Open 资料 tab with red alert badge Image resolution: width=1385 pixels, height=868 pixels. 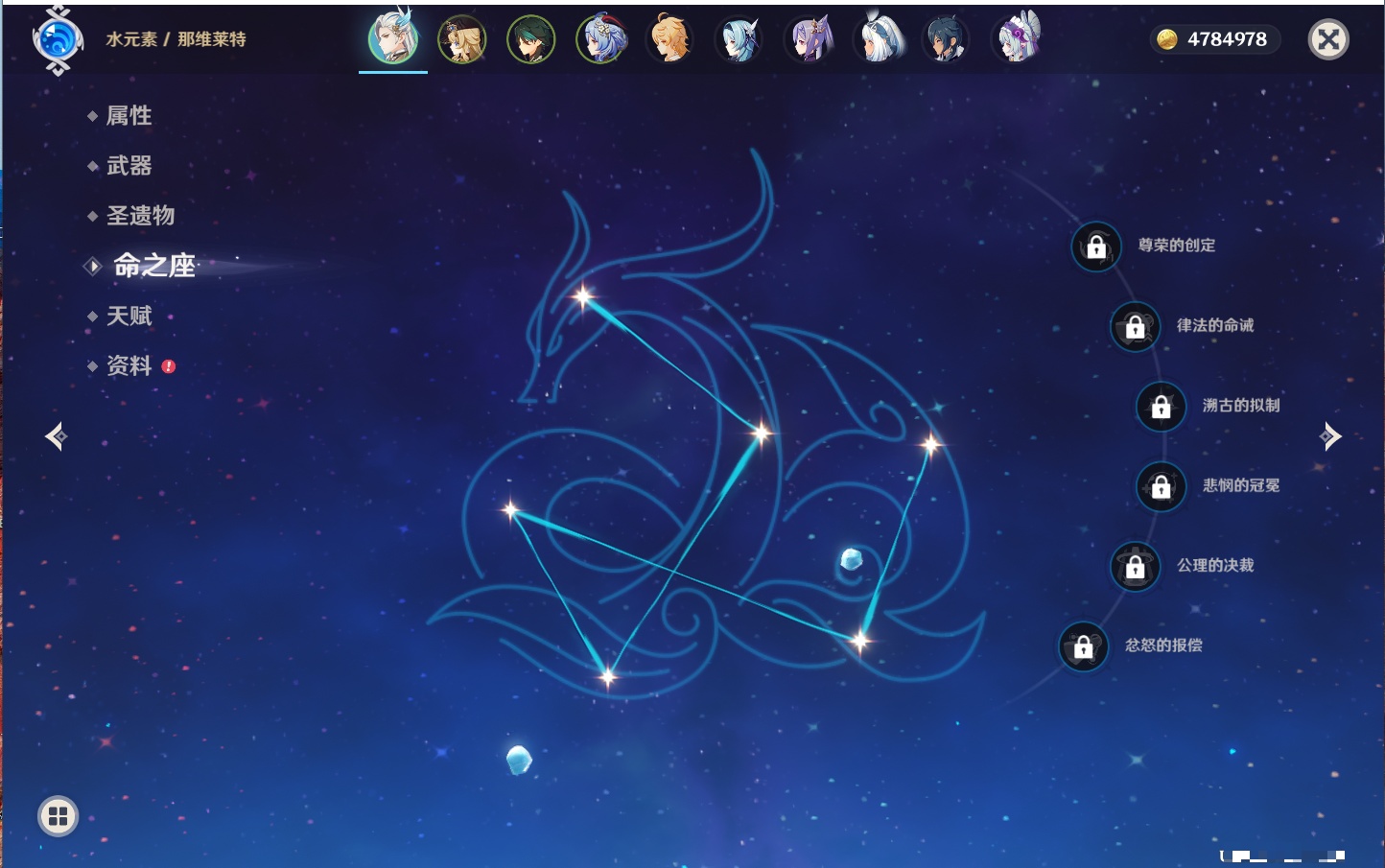click(129, 365)
